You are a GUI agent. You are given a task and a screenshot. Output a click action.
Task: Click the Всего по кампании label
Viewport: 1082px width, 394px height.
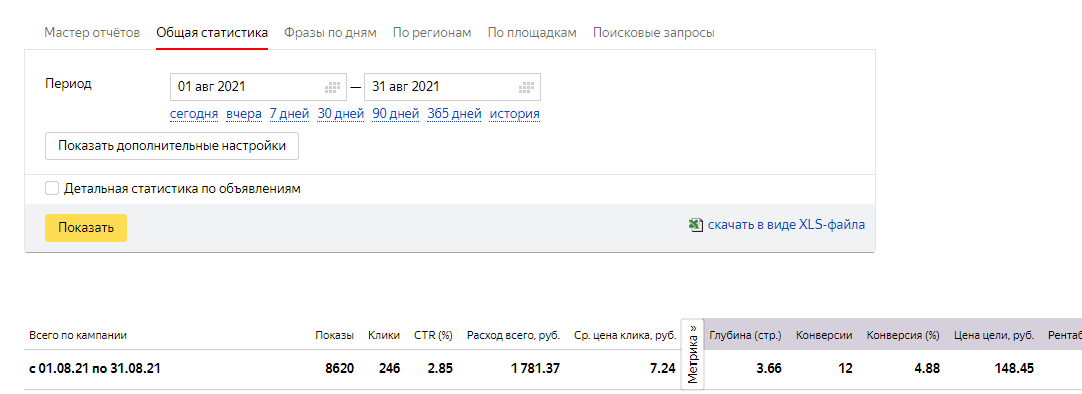[x=78, y=335]
